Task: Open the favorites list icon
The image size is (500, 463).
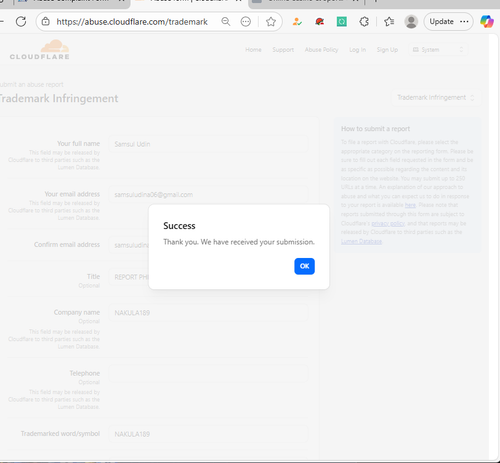Action: 389,22
